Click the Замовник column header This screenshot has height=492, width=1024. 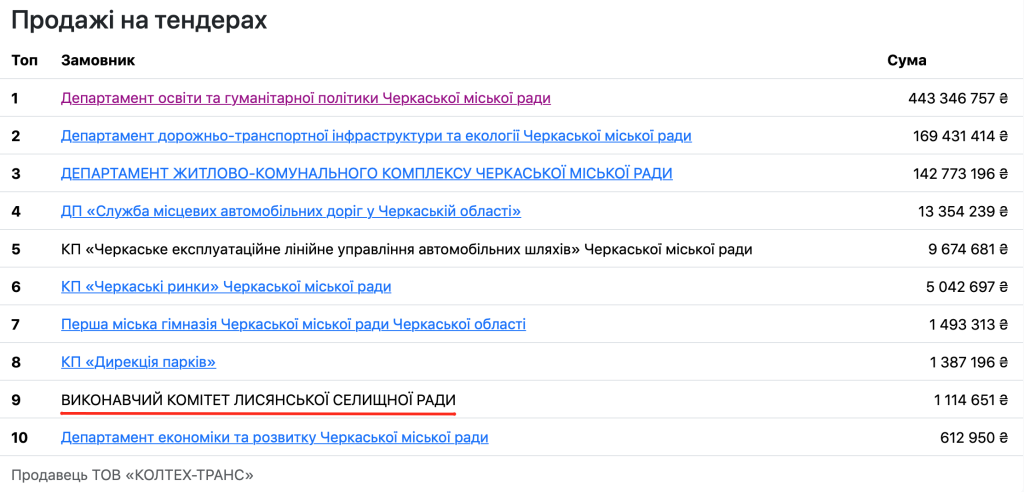(98, 61)
